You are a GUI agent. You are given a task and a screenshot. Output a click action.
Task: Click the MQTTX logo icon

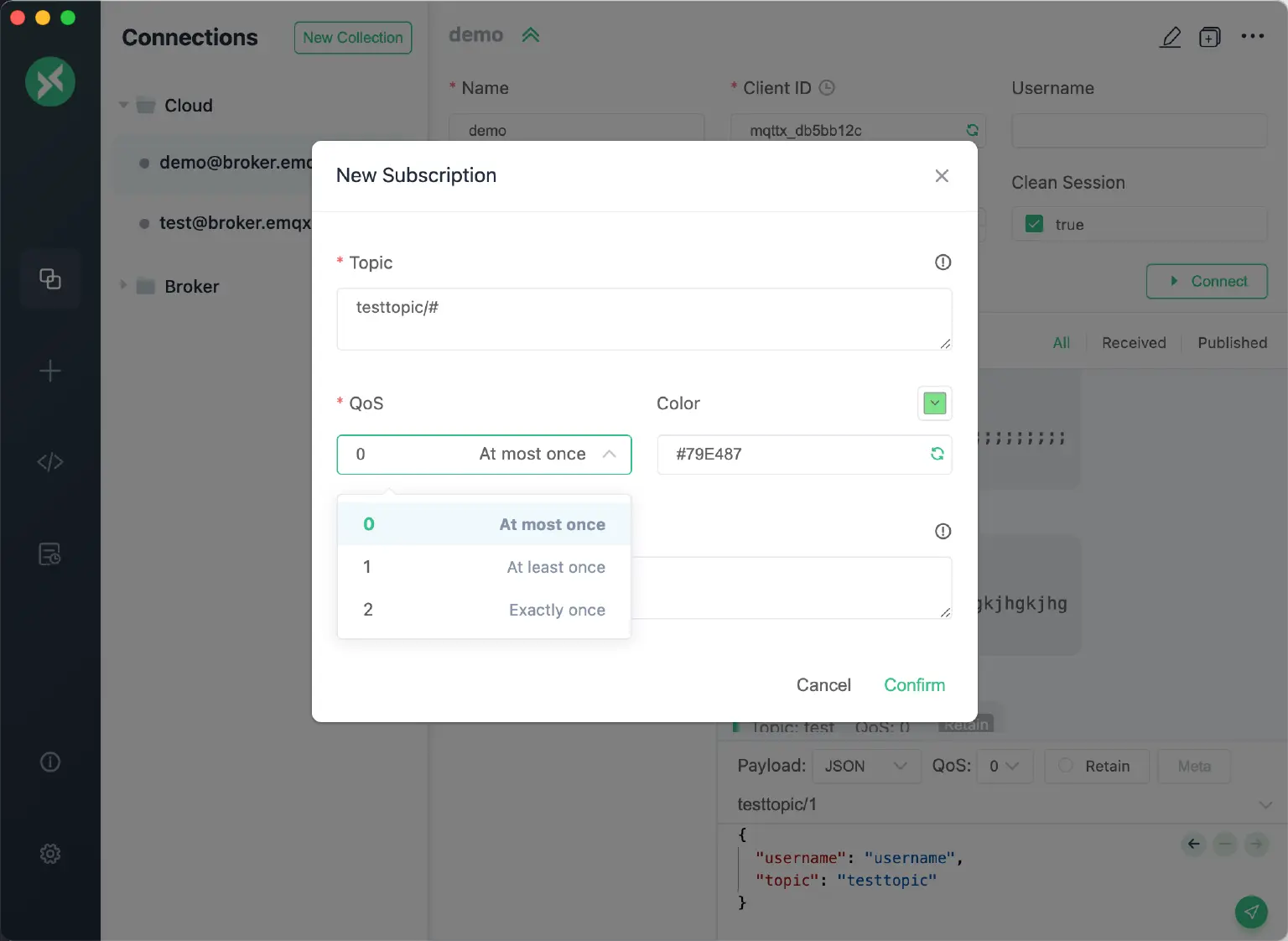50,81
